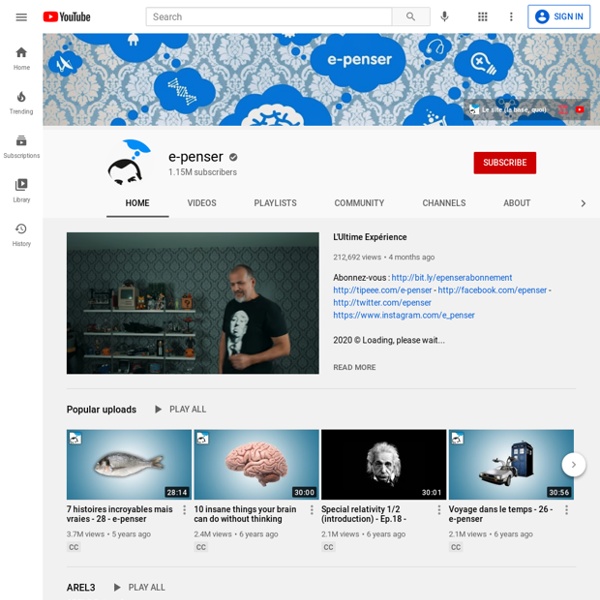Click the search magnifier button
The width and height of the screenshot is (600, 600).
point(411,17)
